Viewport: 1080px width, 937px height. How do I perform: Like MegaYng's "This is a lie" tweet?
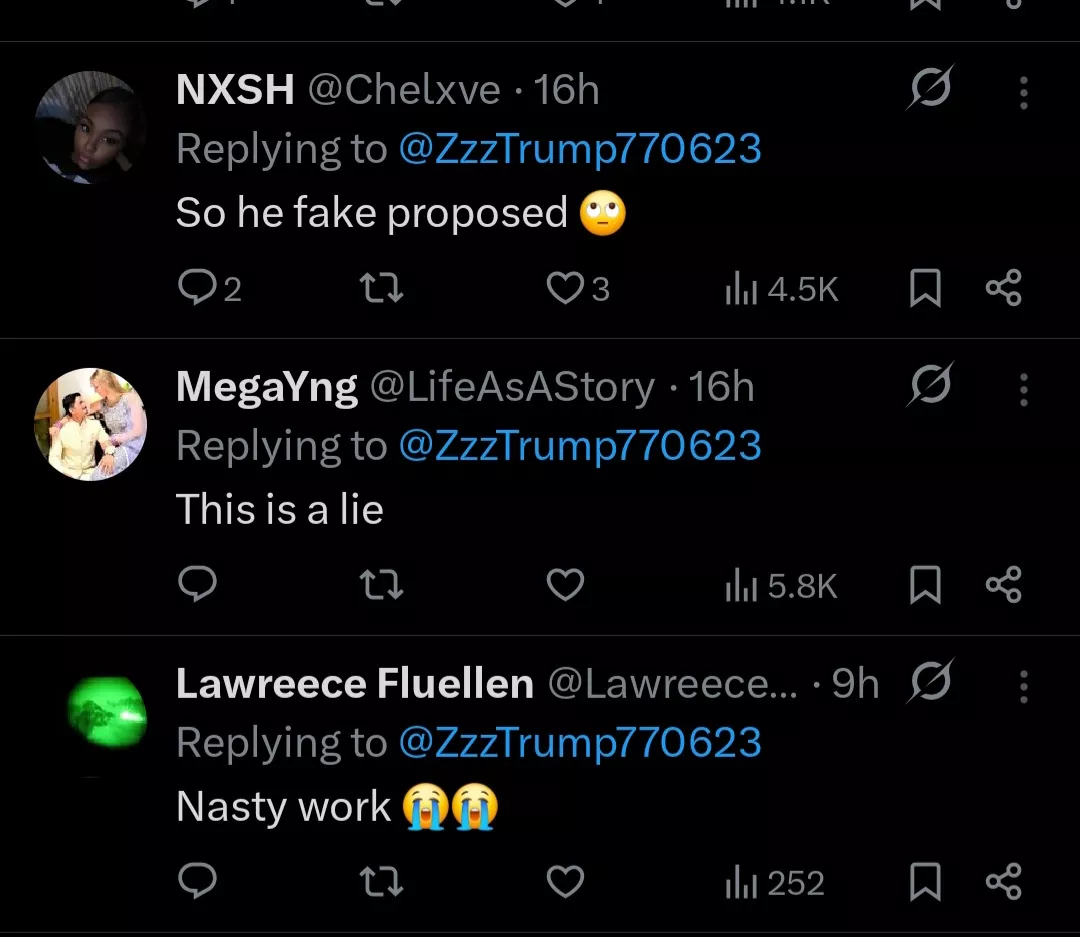coord(565,584)
